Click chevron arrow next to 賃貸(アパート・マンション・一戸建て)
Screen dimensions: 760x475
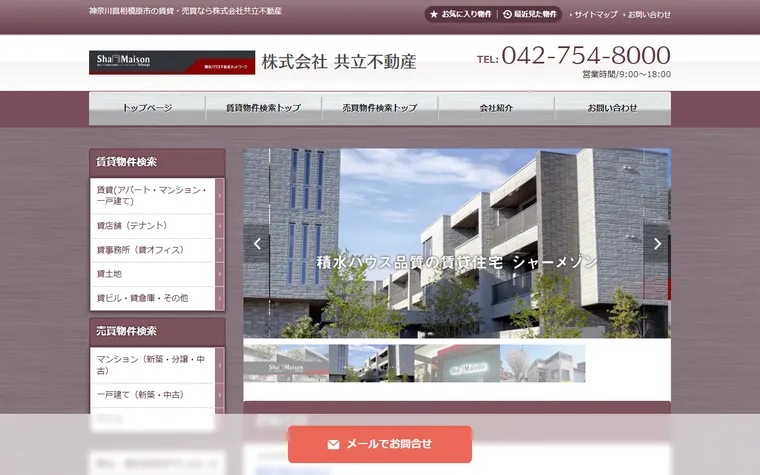pyautogui.click(x=220, y=196)
